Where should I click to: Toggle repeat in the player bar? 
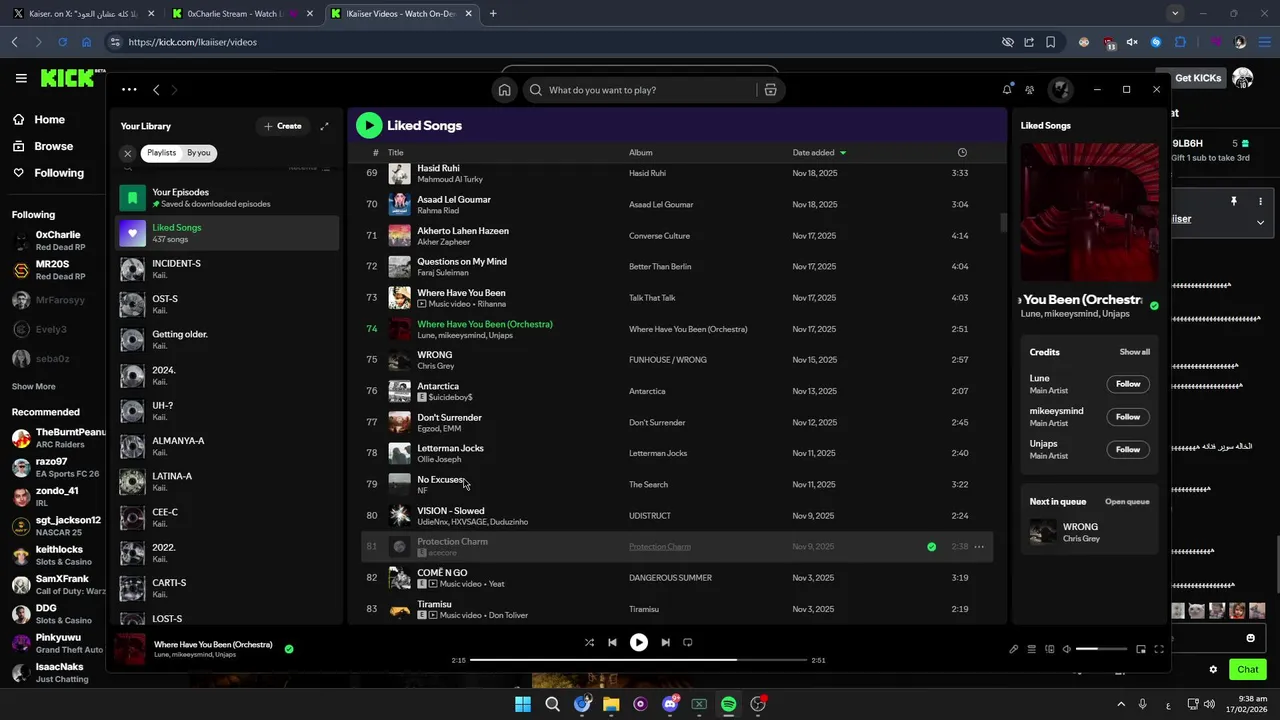[x=688, y=642]
